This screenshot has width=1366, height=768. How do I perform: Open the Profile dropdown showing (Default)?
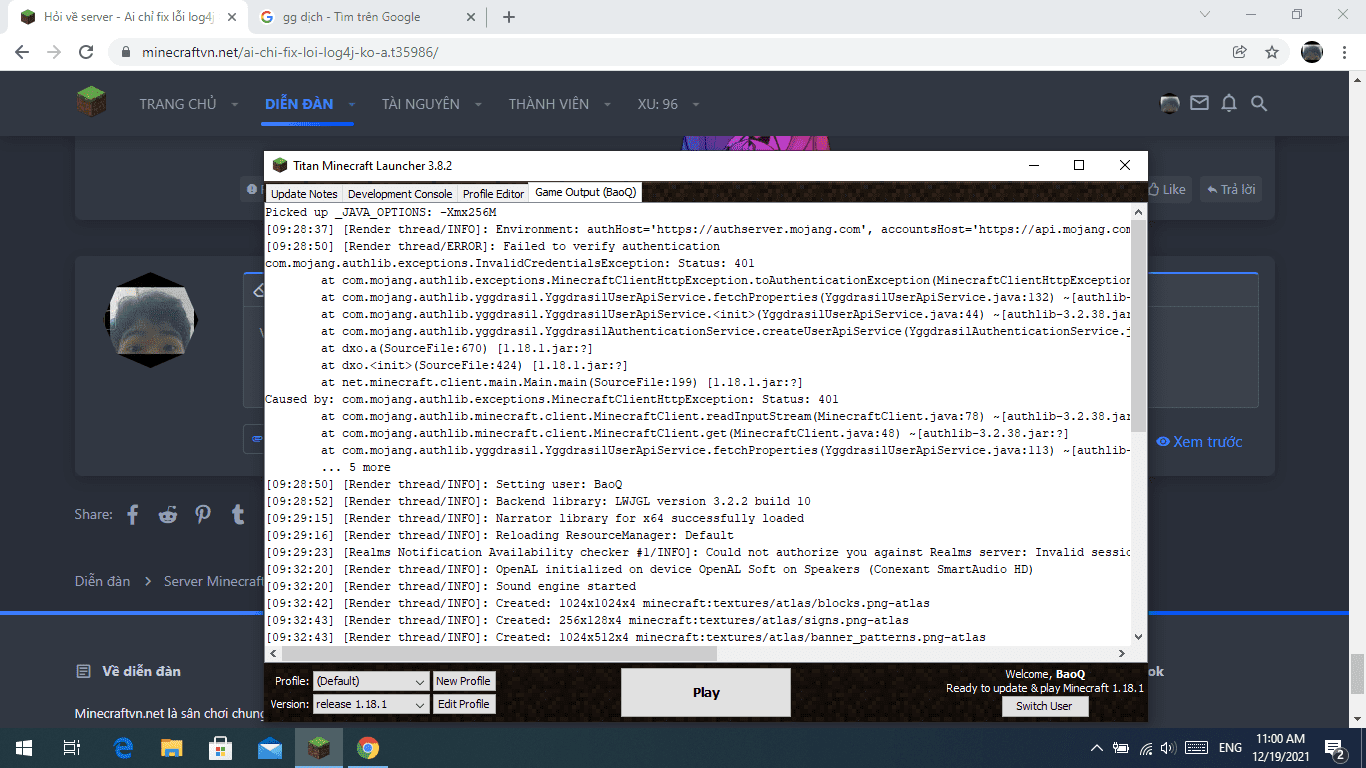tap(371, 681)
